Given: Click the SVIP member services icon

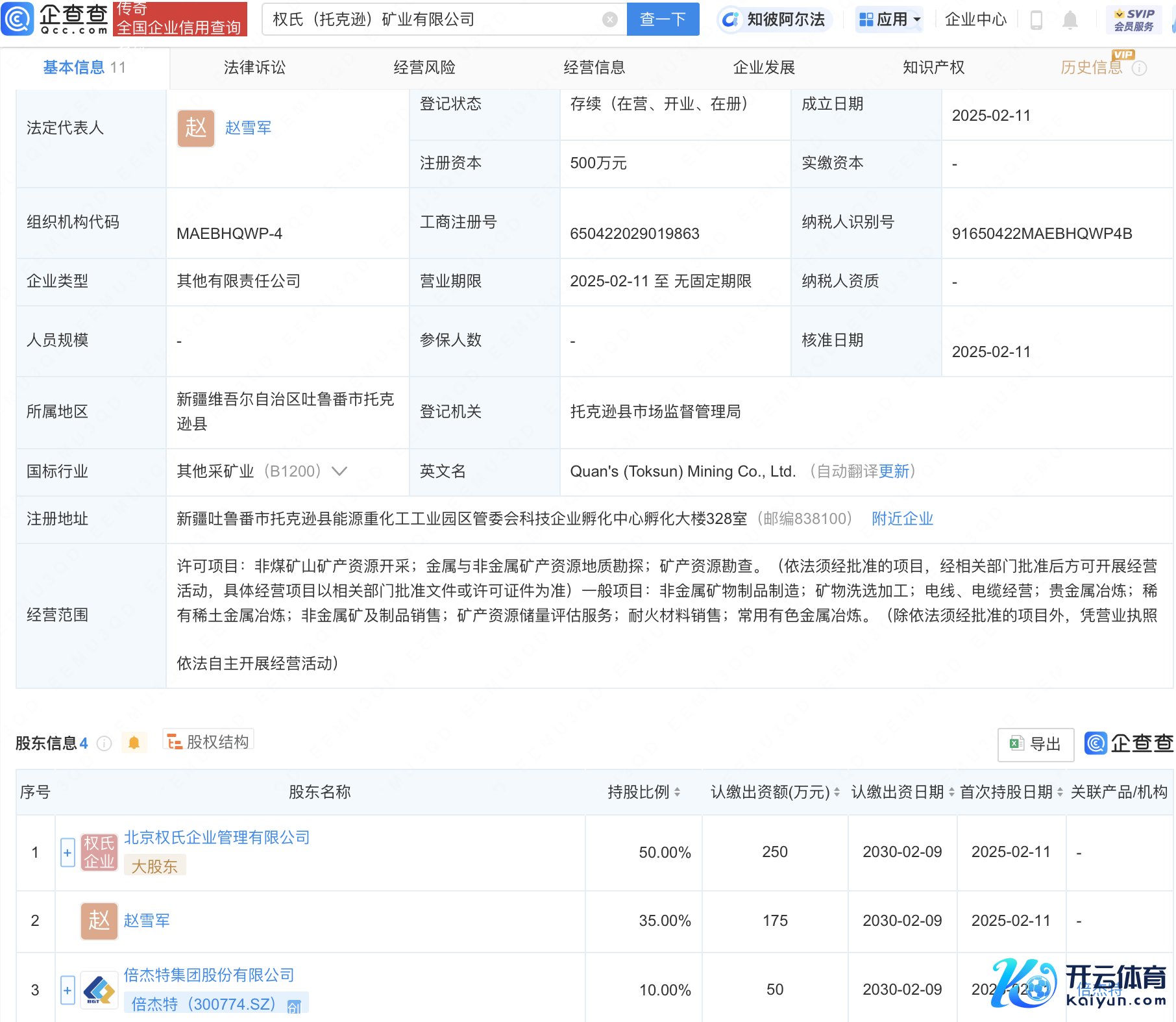Looking at the screenshot, I should [x=1133, y=19].
